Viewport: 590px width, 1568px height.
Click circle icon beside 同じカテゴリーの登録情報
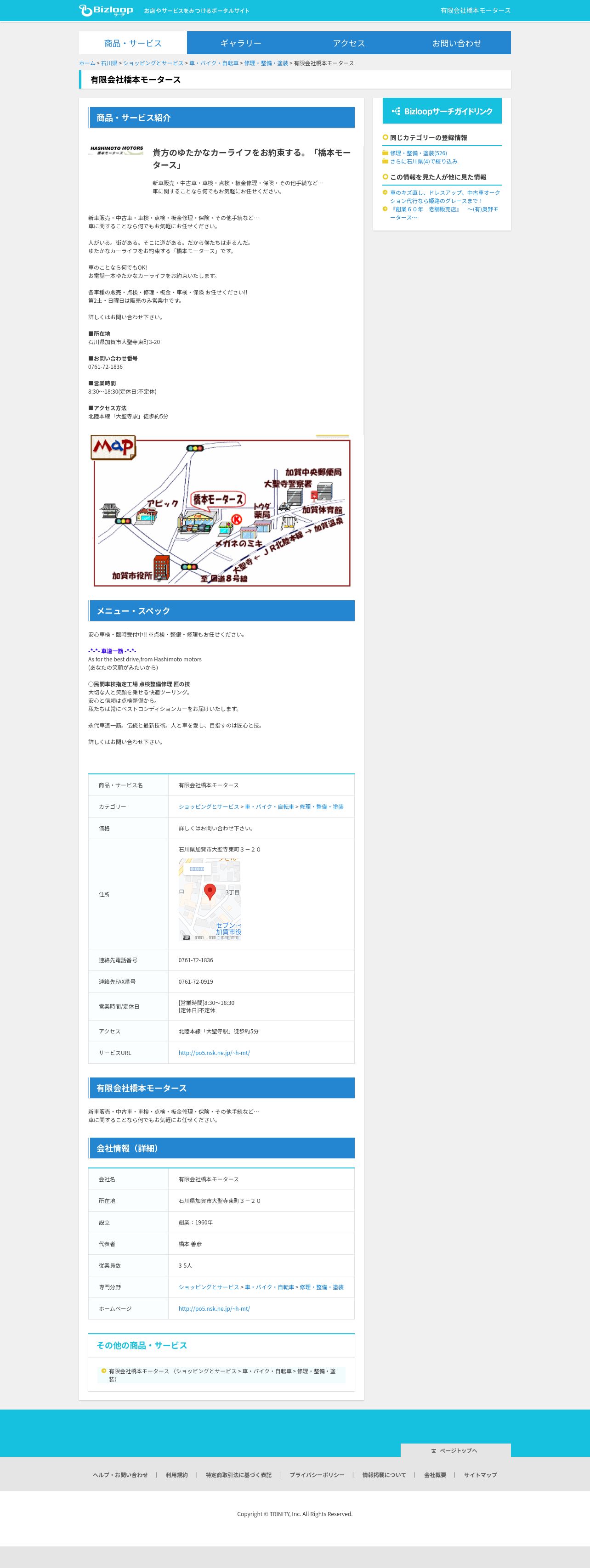click(x=386, y=137)
